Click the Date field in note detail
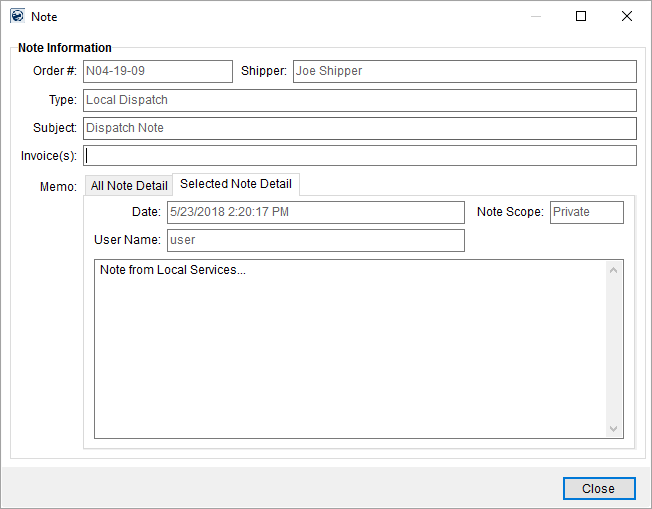652x509 pixels. (315, 212)
